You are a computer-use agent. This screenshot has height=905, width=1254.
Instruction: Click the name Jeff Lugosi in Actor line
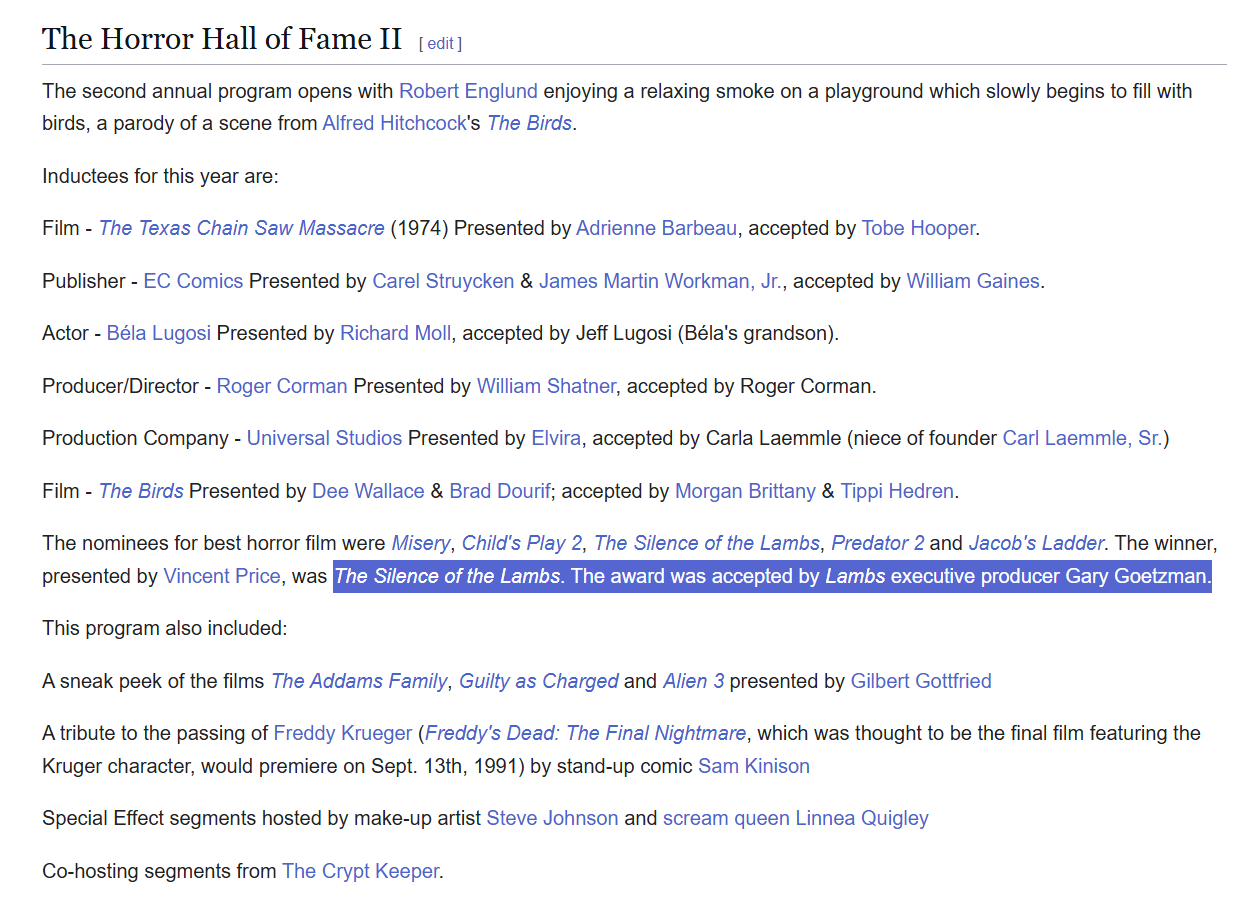coord(623,333)
